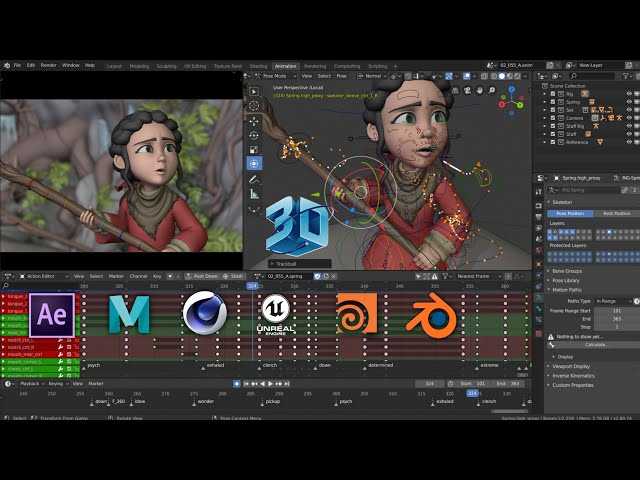640x480 pixels.
Task: Open the Render menu
Action: 49,65
